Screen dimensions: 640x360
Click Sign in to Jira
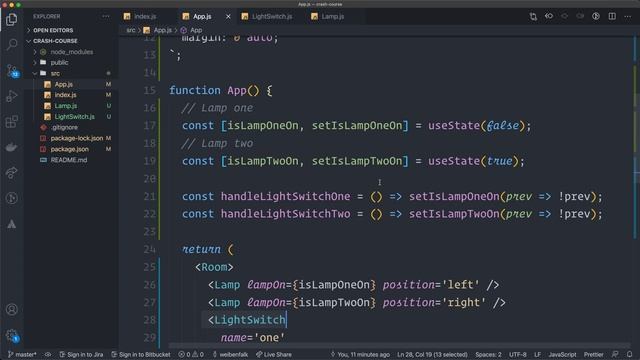81,354
